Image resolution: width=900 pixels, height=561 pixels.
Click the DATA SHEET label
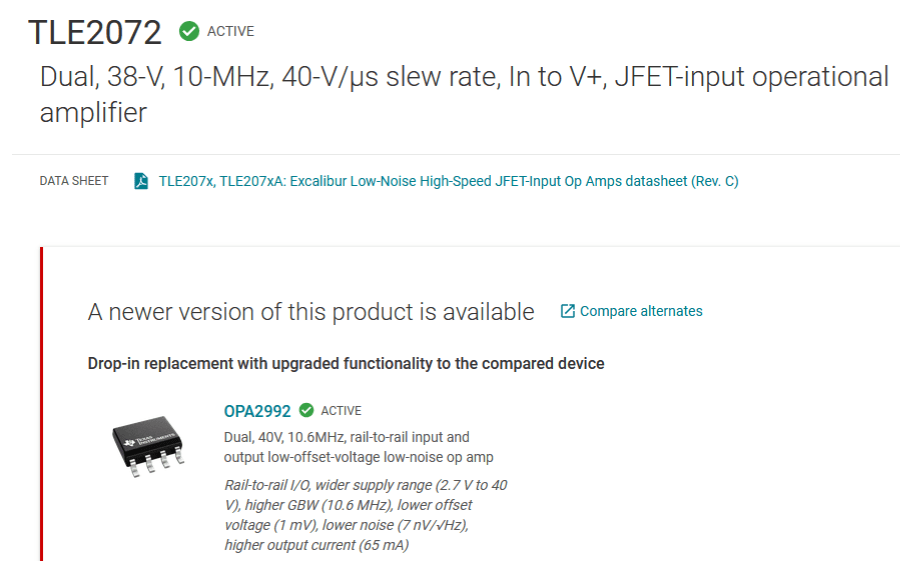point(74,181)
